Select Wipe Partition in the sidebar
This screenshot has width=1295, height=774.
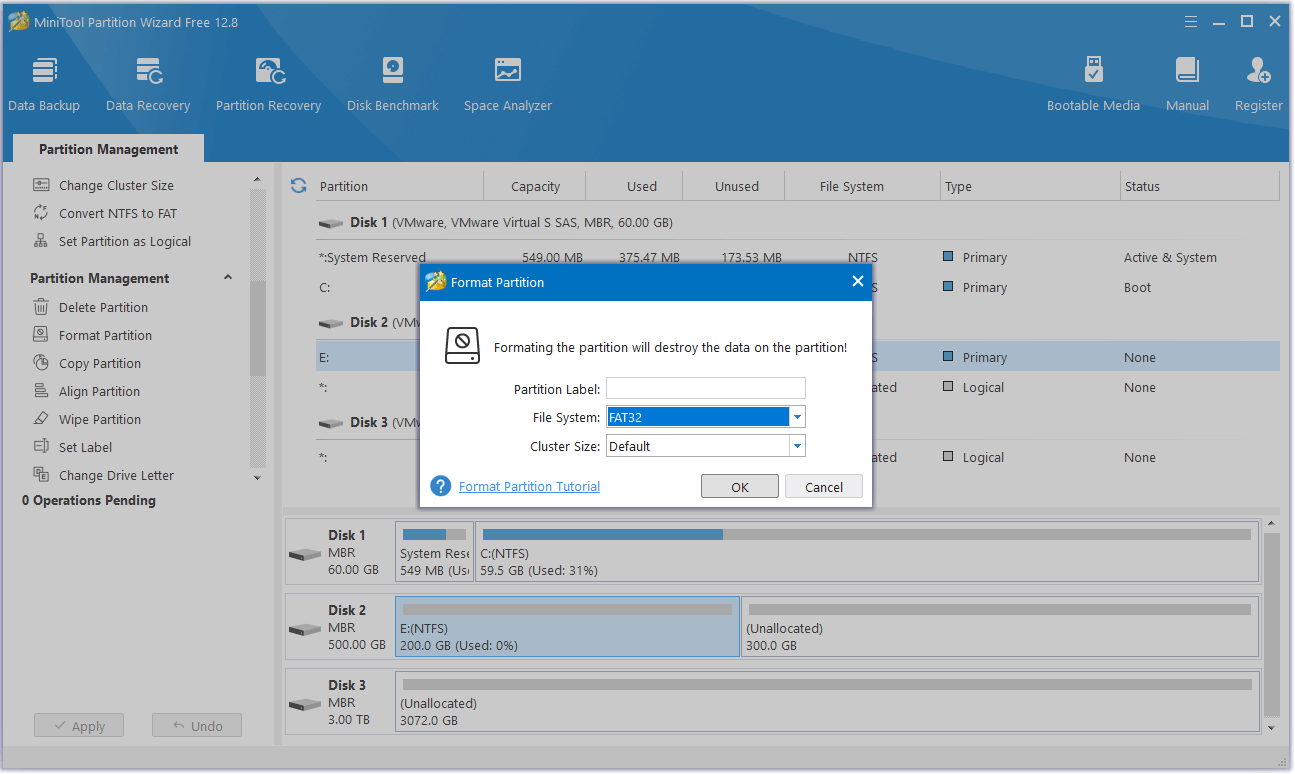tap(99, 419)
